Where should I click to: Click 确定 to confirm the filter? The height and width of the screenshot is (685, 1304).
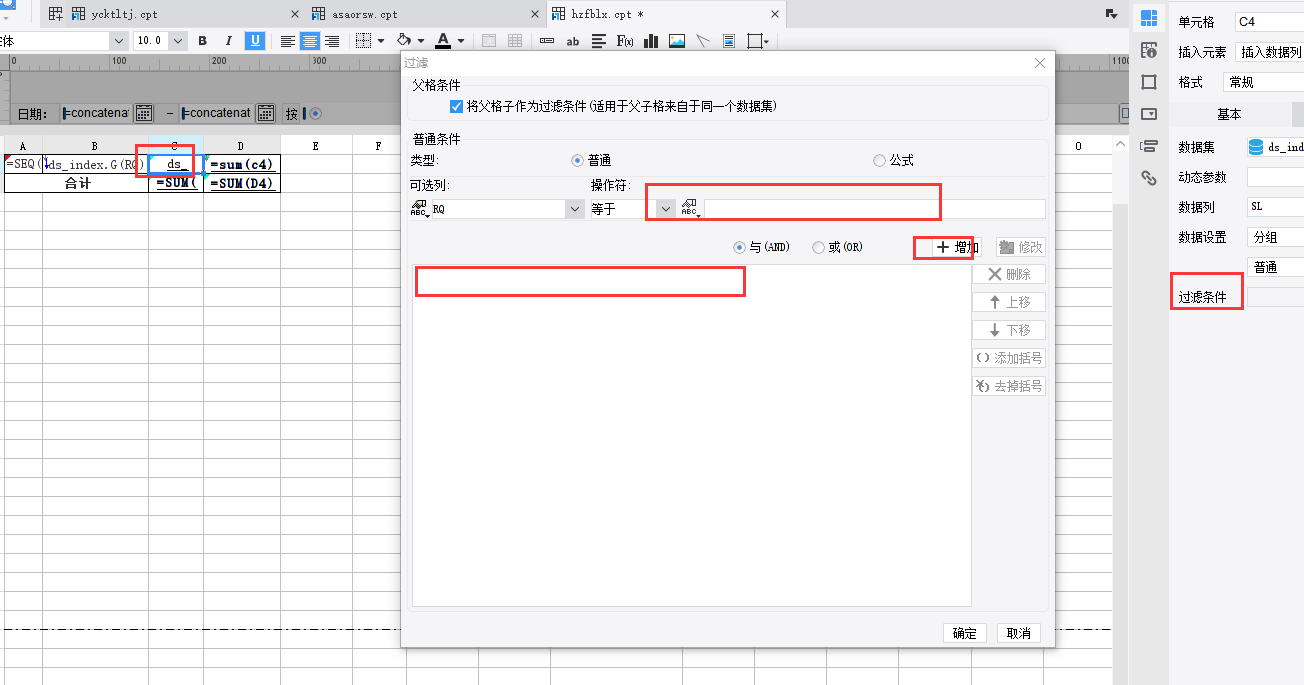coord(965,633)
